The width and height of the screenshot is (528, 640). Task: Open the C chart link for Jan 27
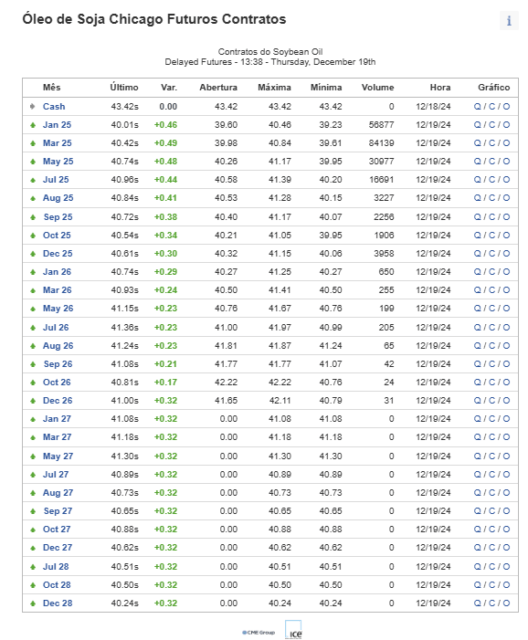point(492,419)
